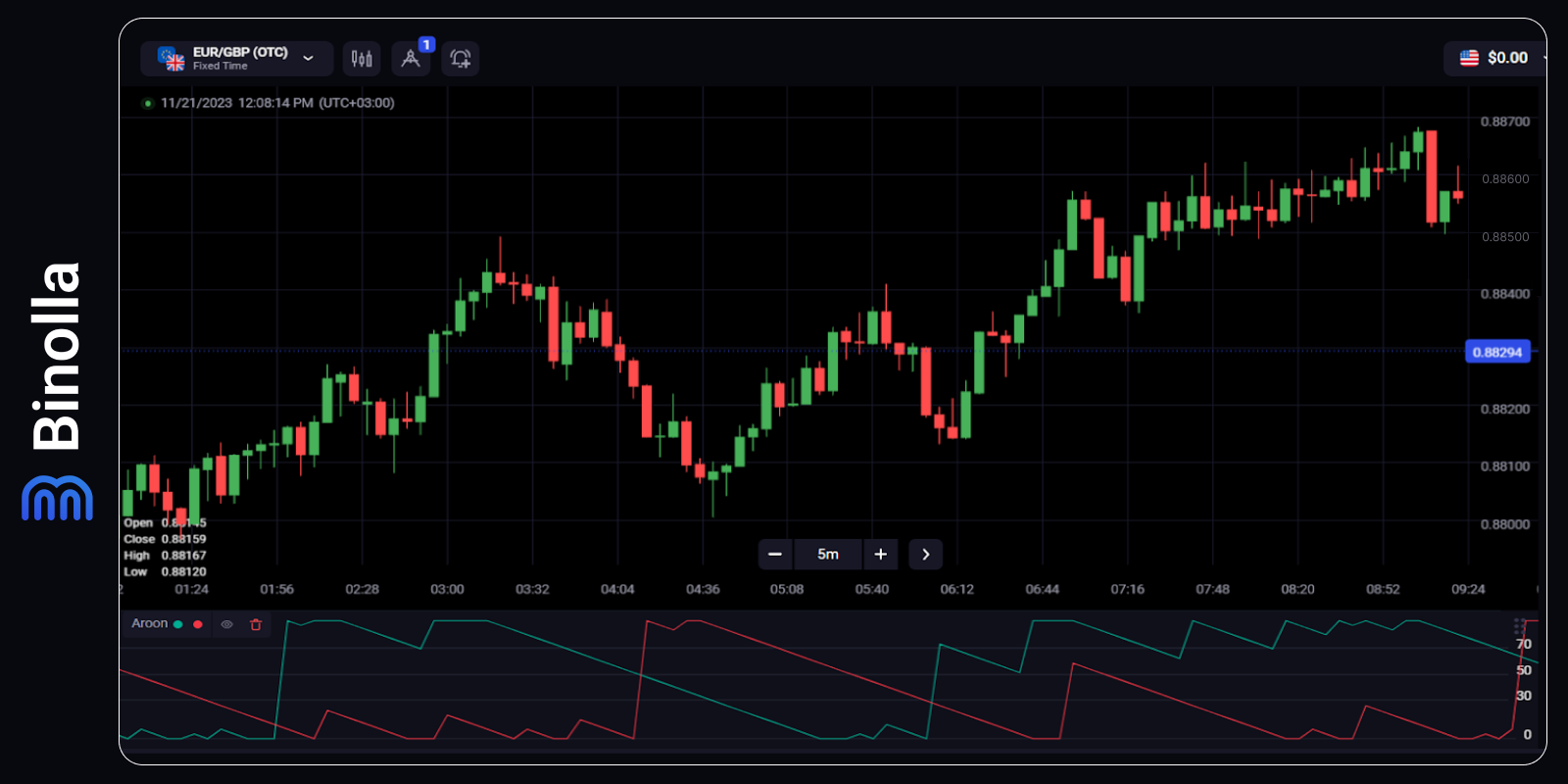The width and height of the screenshot is (1568, 784).
Task: Click the drag handle of the Aroon panel
Action: point(1519,626)
